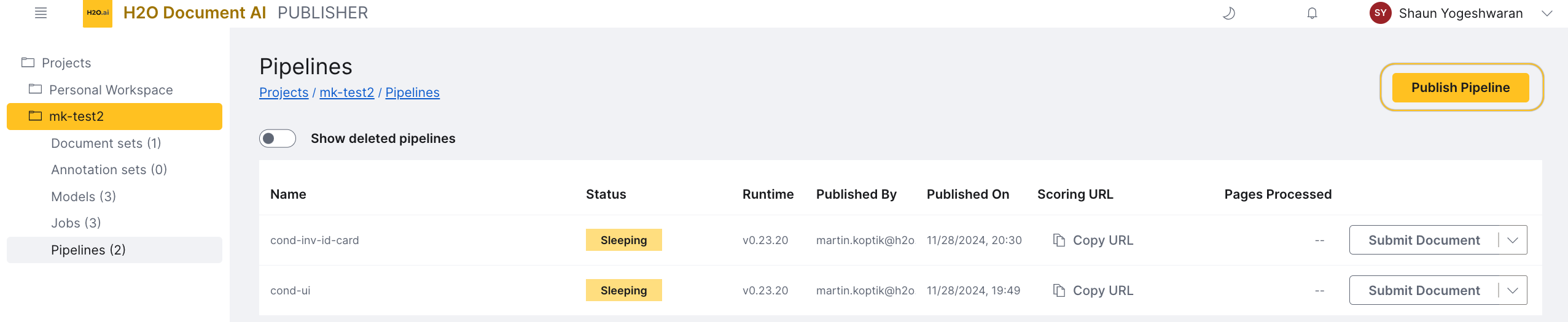The image size is (1568, 322).
Task: Click the cond-ui pipeline name
Action: (291, 291)
